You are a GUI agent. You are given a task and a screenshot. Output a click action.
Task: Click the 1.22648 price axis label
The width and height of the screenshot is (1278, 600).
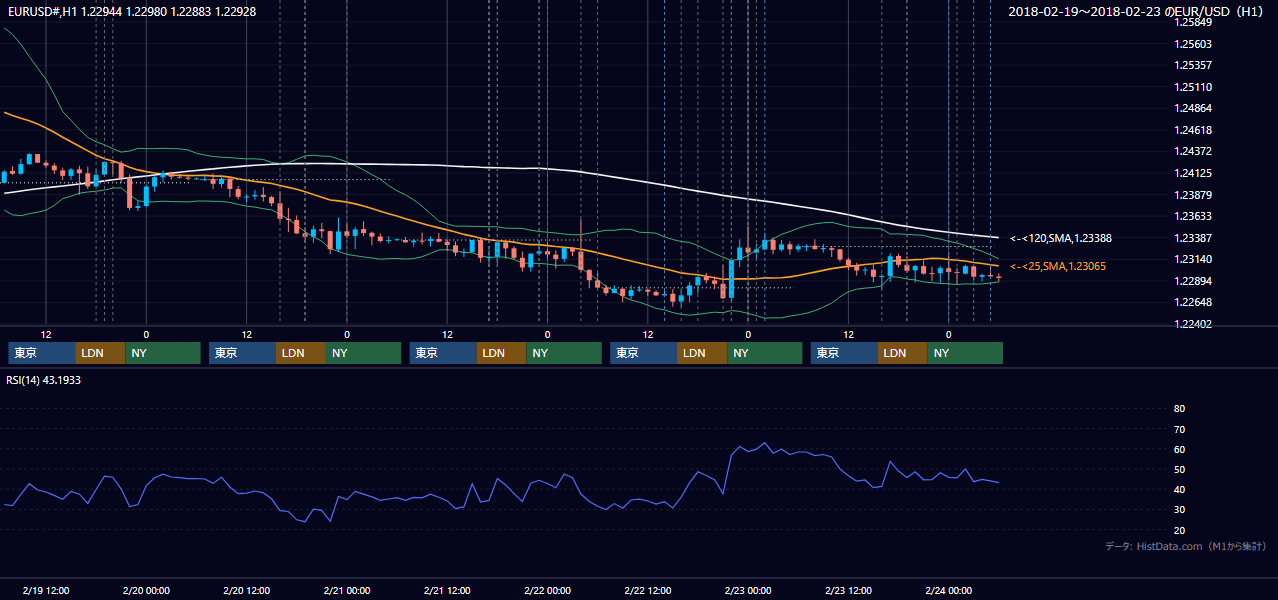click(x=1192, y=302)
